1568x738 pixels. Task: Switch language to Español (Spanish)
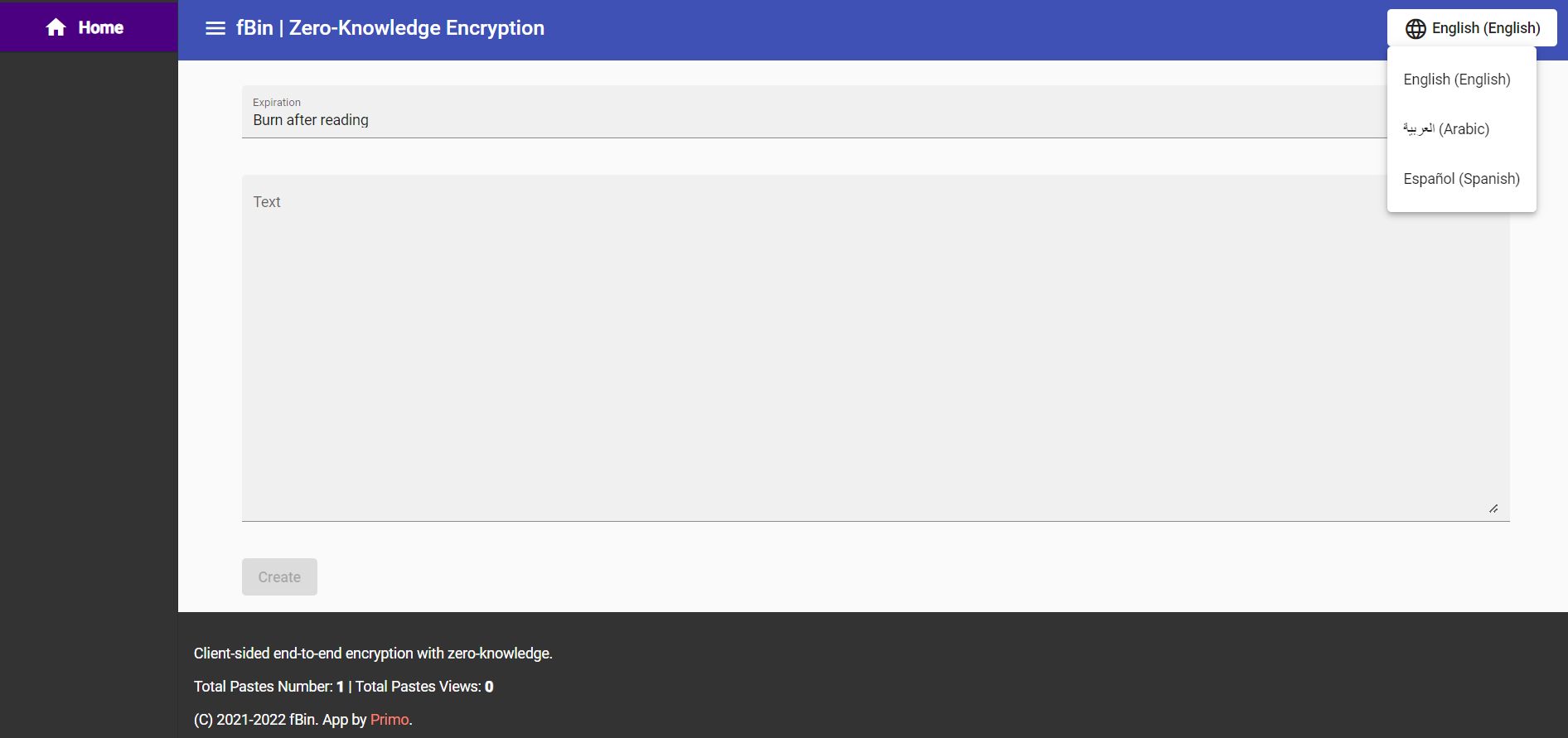tap(1461, 179)
